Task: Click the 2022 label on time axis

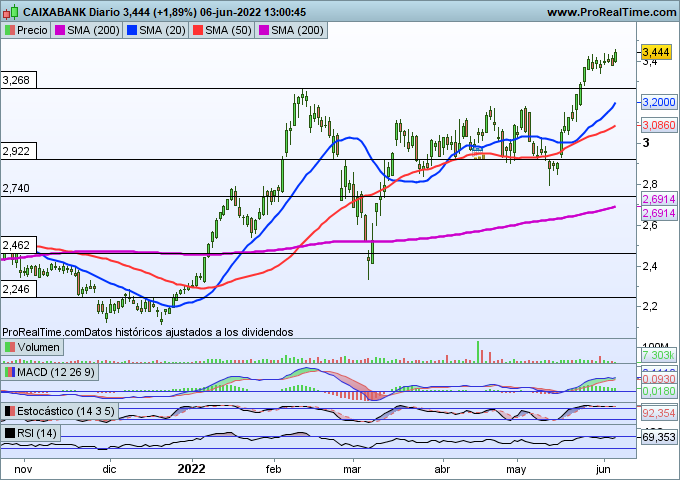Action: [192, 469]
